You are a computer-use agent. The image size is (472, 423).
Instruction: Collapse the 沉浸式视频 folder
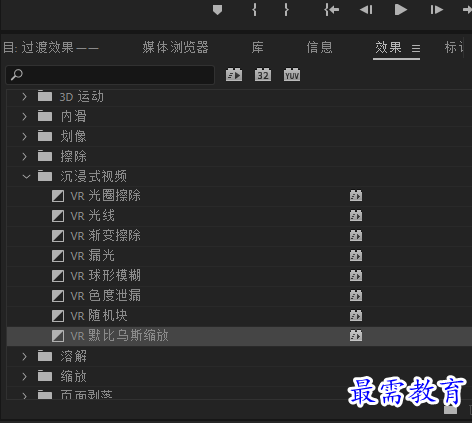tap(26, 177)
